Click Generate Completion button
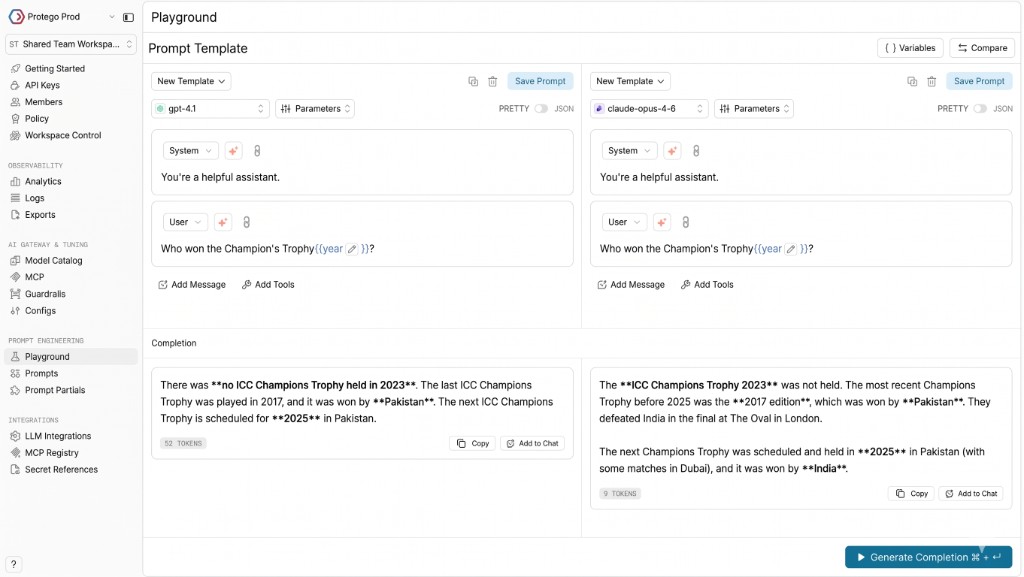This screenshot has width=1024, height=577. point(928,557)
